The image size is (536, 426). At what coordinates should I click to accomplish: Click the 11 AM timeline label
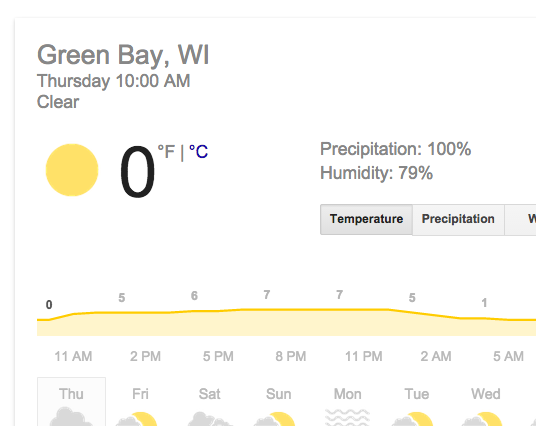click(73, 356)
